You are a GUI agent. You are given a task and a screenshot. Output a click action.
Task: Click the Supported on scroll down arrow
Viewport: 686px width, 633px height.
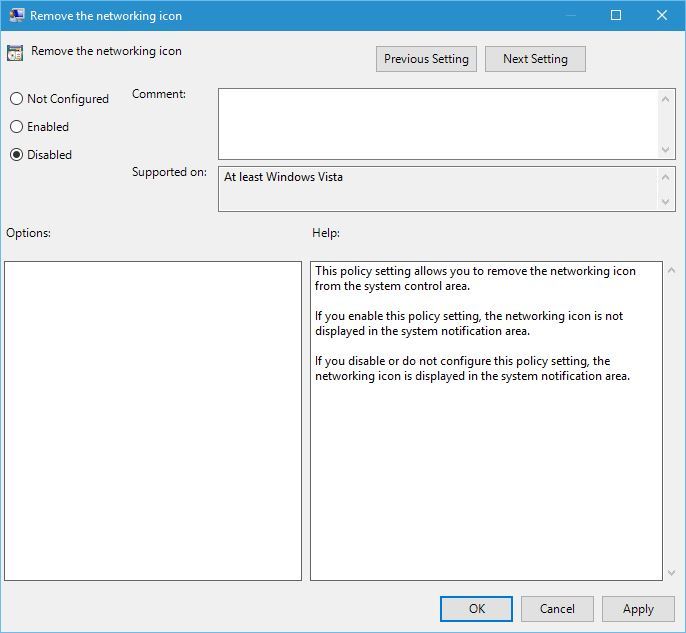click(x=665, y=202)
